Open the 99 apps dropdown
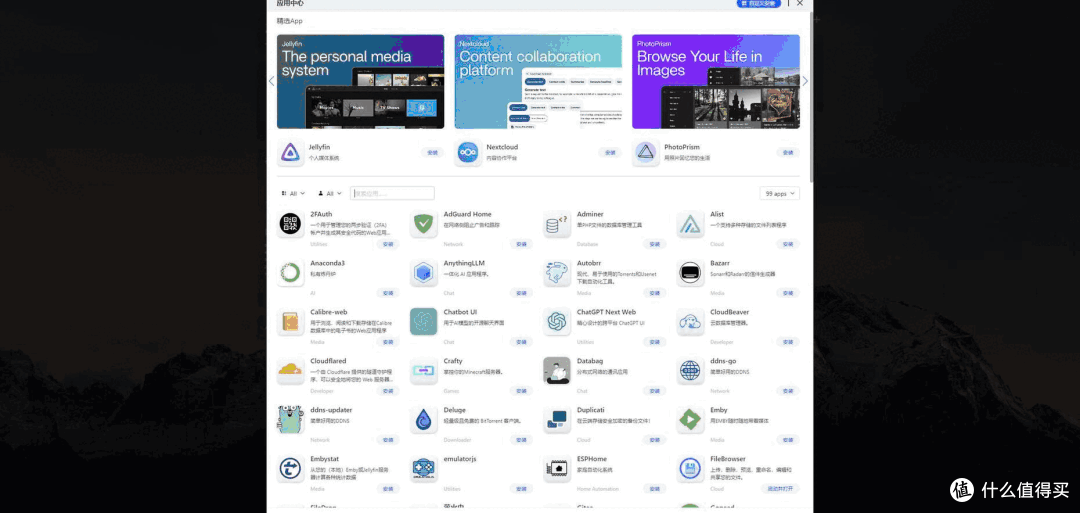Screen dimensions: 1080x513 tap(780, 193)
